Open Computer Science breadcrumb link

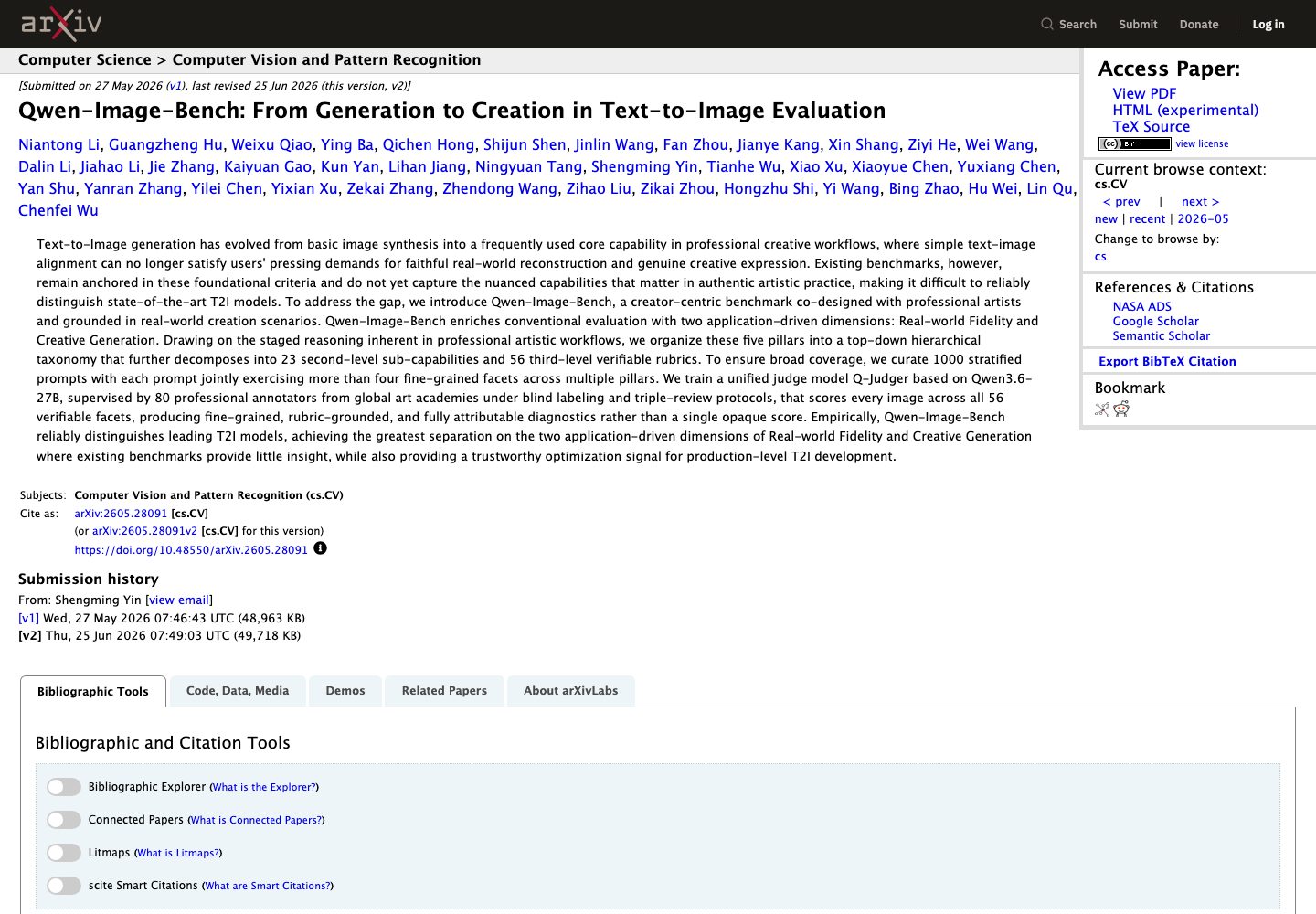[85, 60]
